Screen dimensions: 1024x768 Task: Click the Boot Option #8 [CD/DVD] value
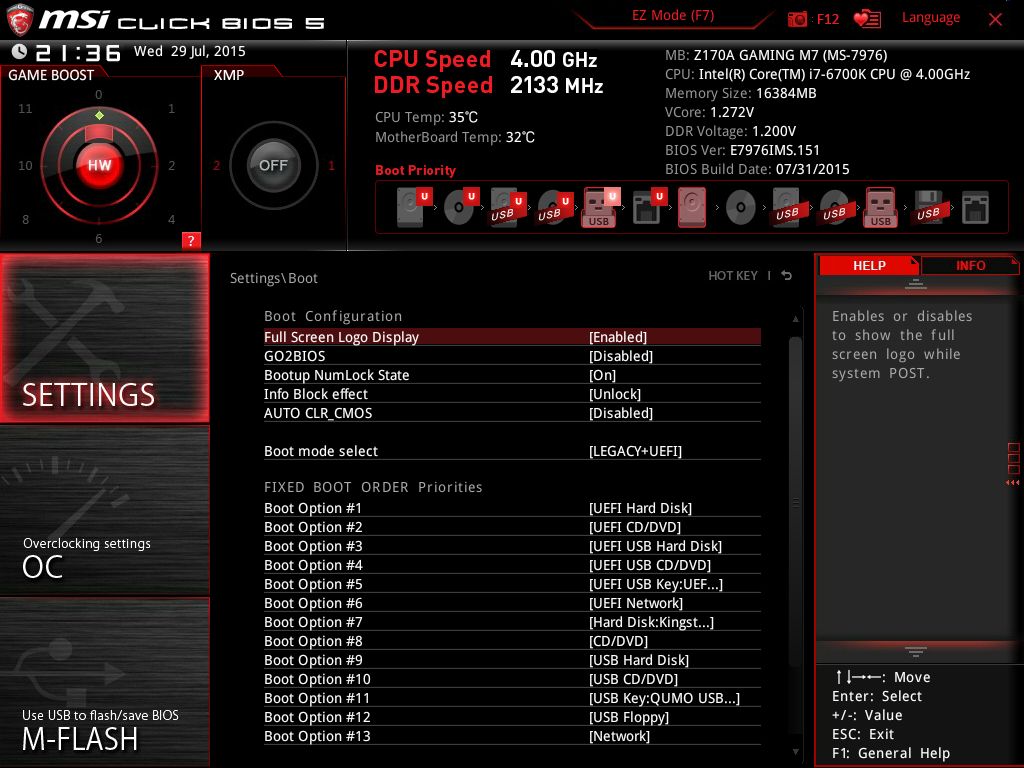(618, 641)
